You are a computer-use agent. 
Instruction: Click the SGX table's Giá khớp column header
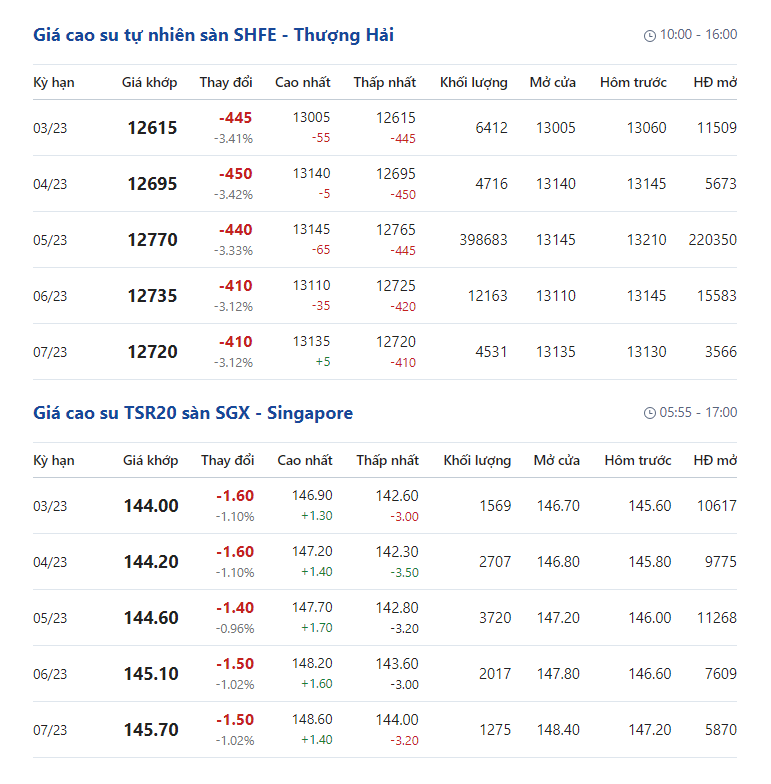point(150,460)
